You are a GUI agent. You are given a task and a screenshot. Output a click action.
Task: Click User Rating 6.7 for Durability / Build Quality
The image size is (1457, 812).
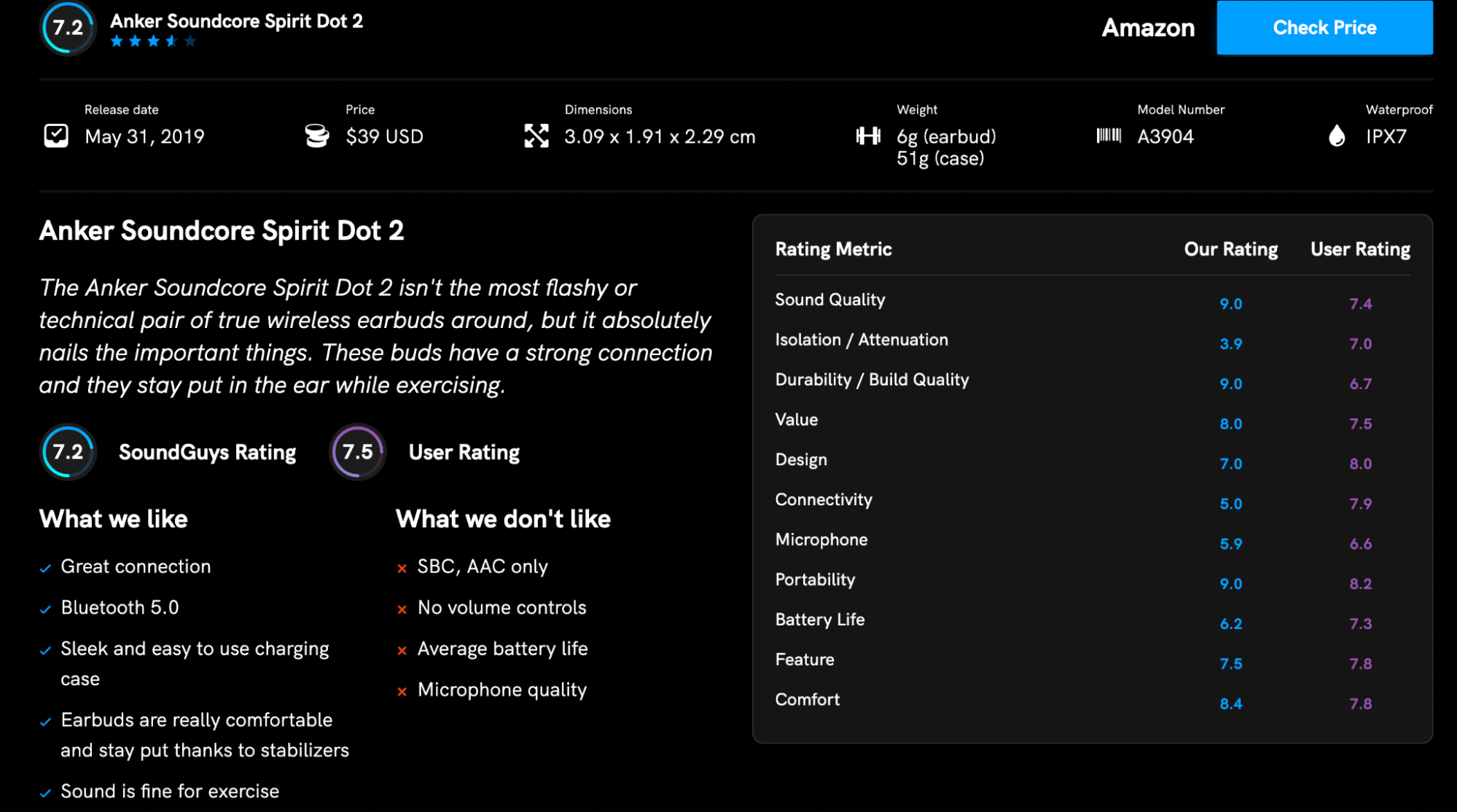point(1360,384)
